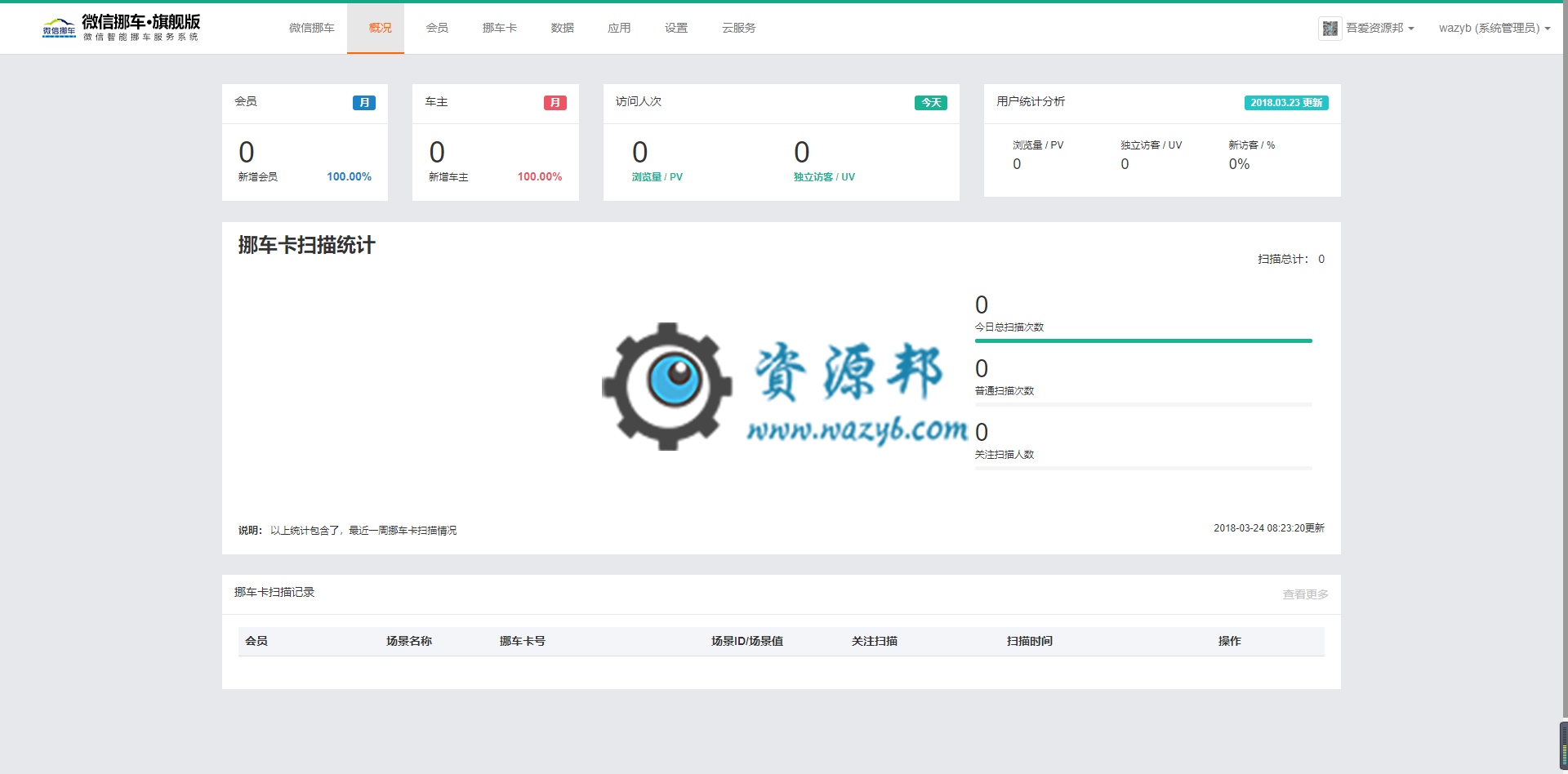Click the 普通扫描次数 progress bar

pos(1143,404)
